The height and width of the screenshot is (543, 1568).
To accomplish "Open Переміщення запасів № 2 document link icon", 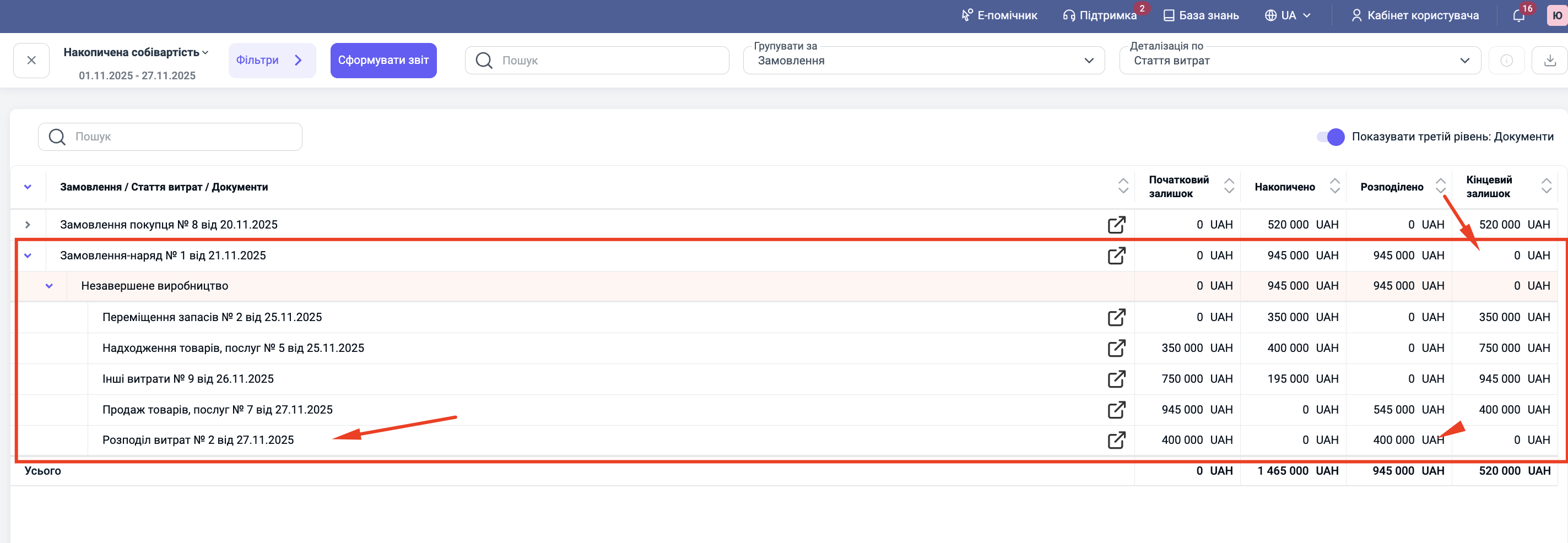I will pos(1116,317).
